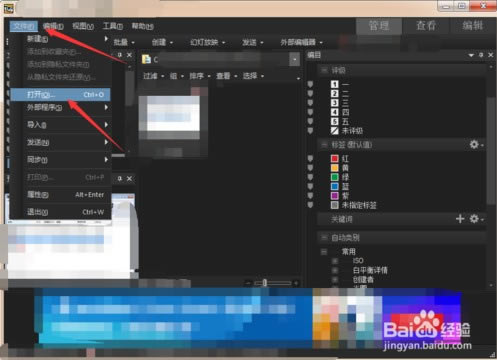Open the 幻灯放映 toolbar button

click(207, 42)
